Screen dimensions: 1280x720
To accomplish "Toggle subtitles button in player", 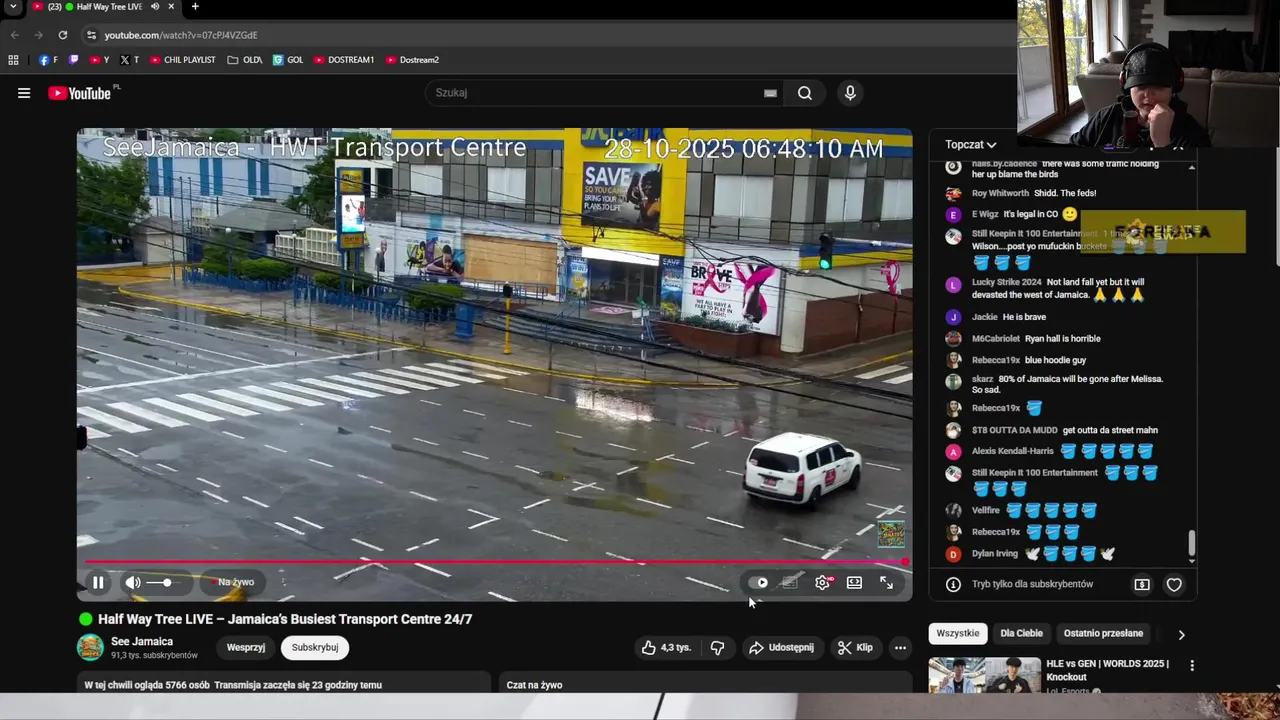I will click(x=790, y=582).
